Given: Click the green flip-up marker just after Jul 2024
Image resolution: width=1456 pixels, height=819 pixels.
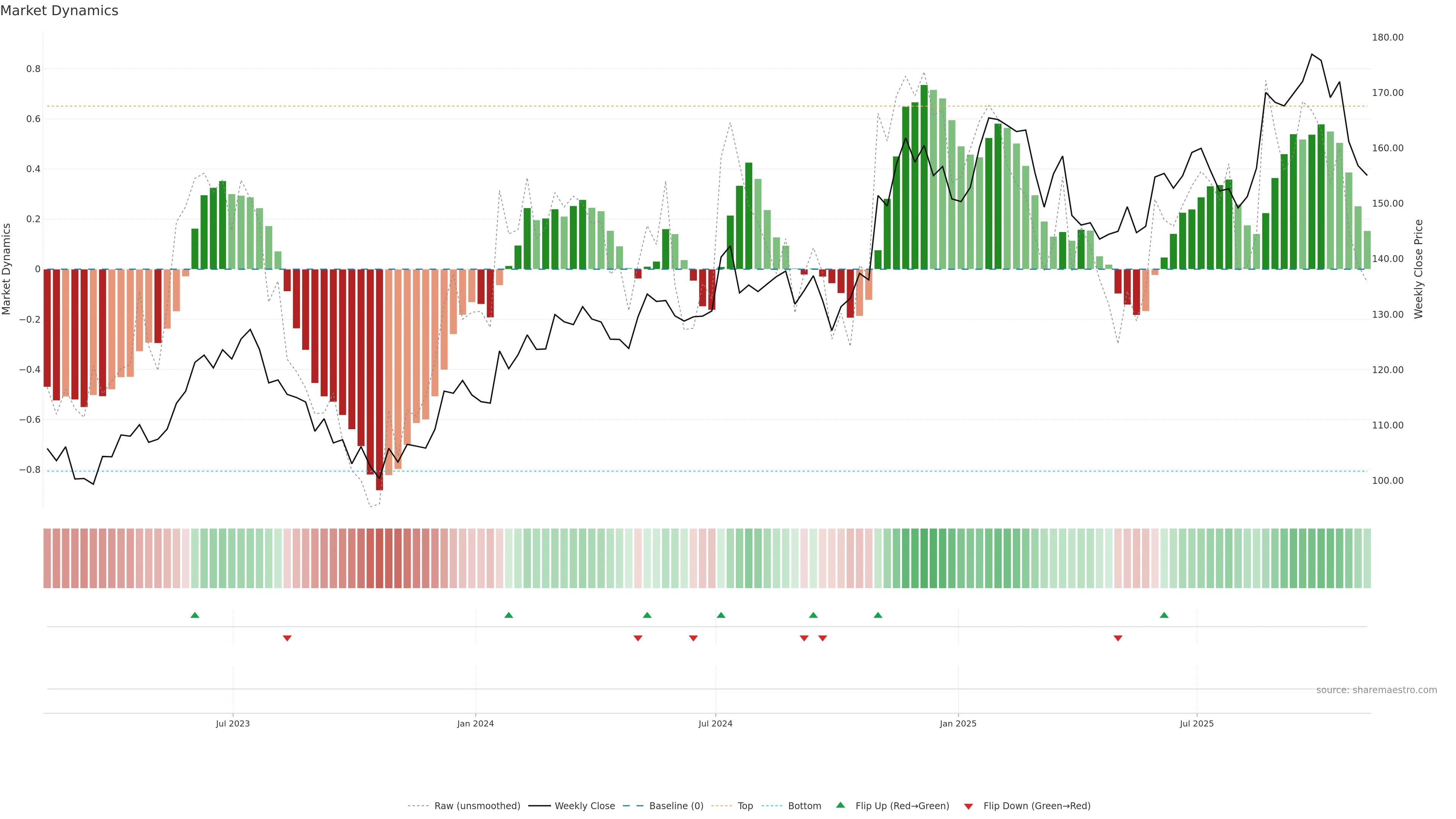Looking at the screenshot, I should (x=721, y=615).
